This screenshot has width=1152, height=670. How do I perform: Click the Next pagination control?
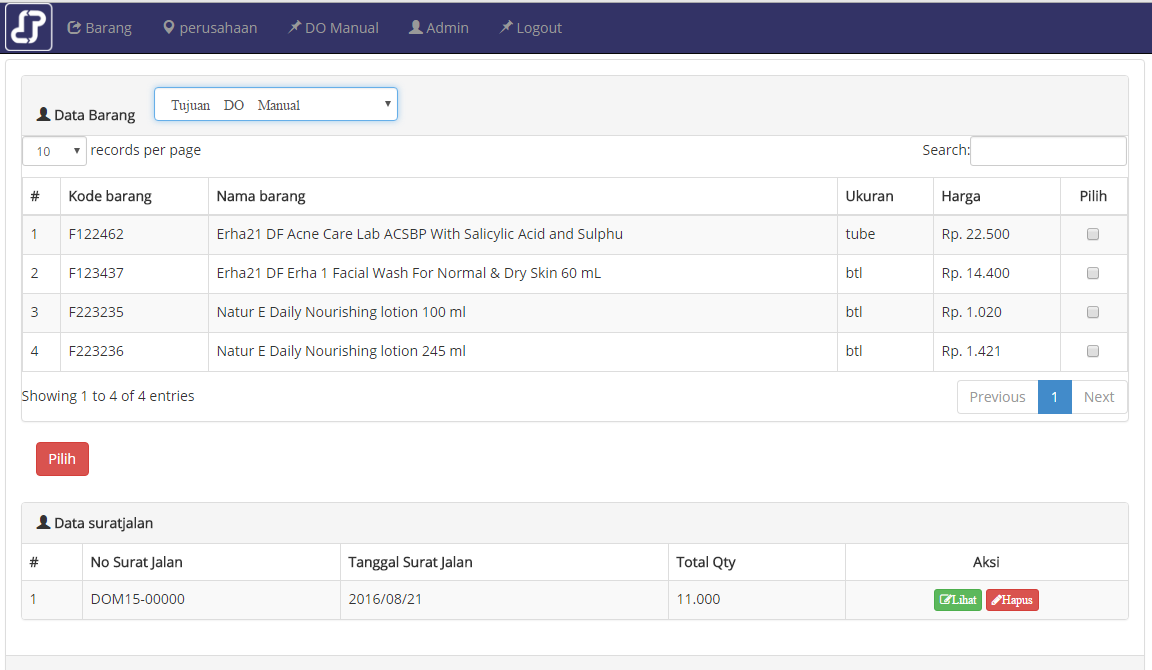click(1098, 396)
